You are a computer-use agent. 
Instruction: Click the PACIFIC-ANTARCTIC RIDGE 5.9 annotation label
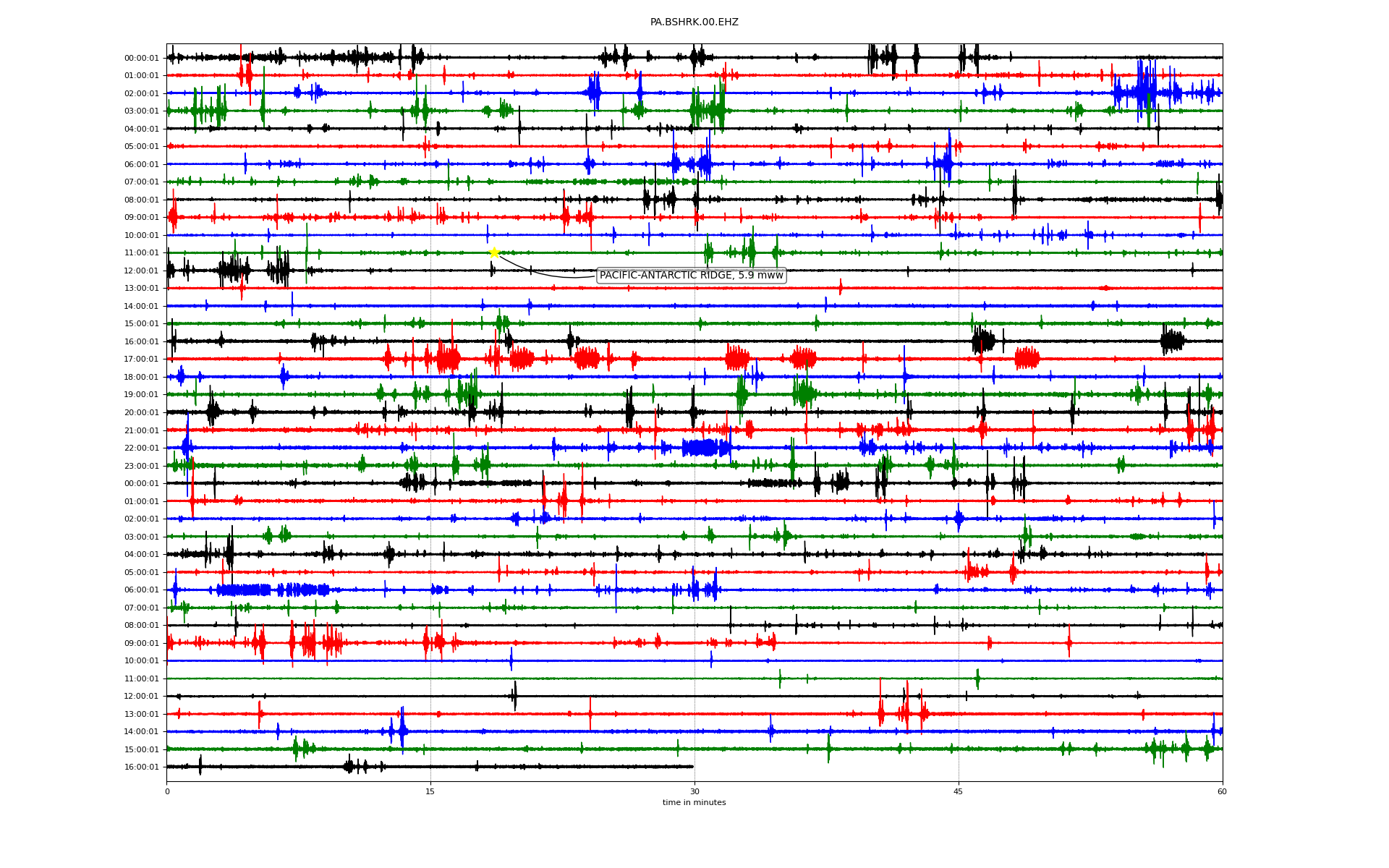691,276
